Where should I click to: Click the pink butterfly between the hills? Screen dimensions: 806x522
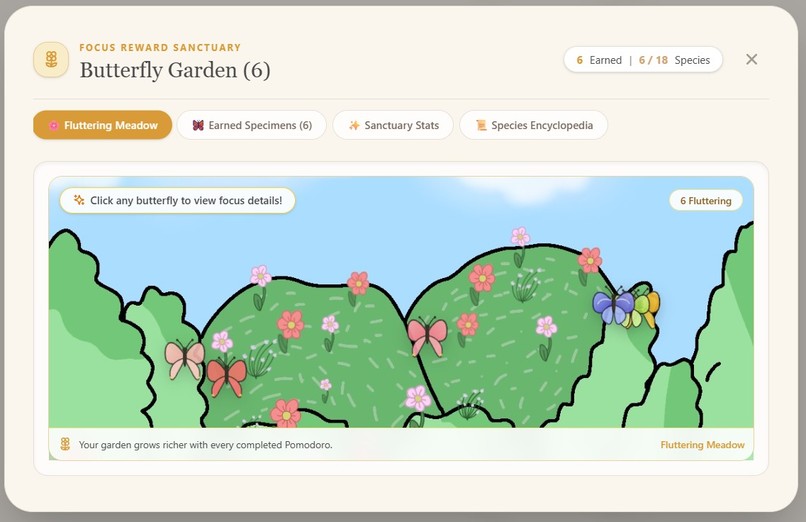[427, 337]
